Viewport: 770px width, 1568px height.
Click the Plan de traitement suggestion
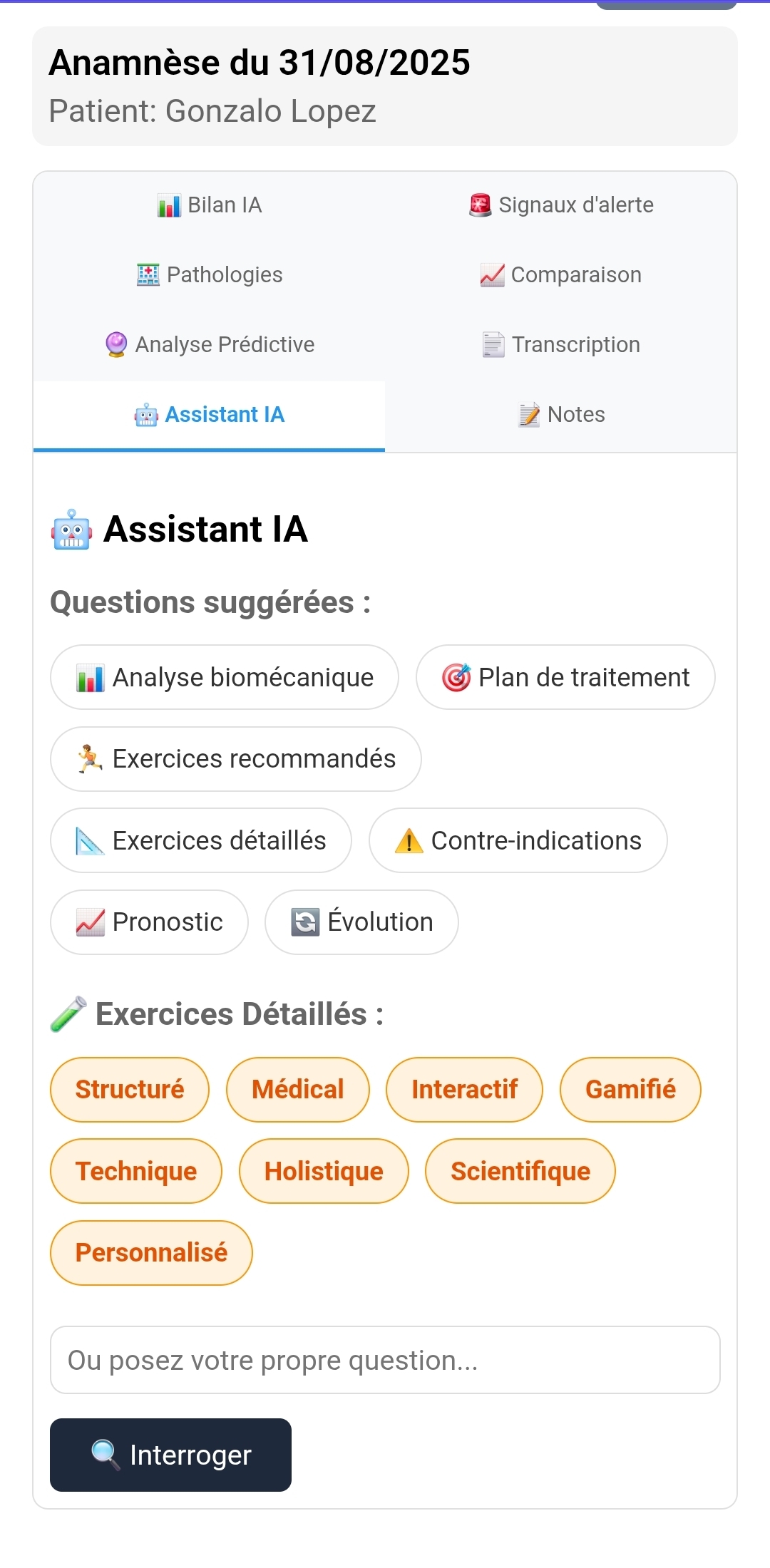(565, 677)
